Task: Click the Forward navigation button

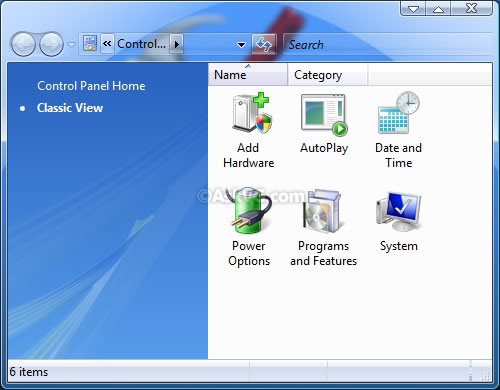Action: pyautogui.click(x=52, y=44)
